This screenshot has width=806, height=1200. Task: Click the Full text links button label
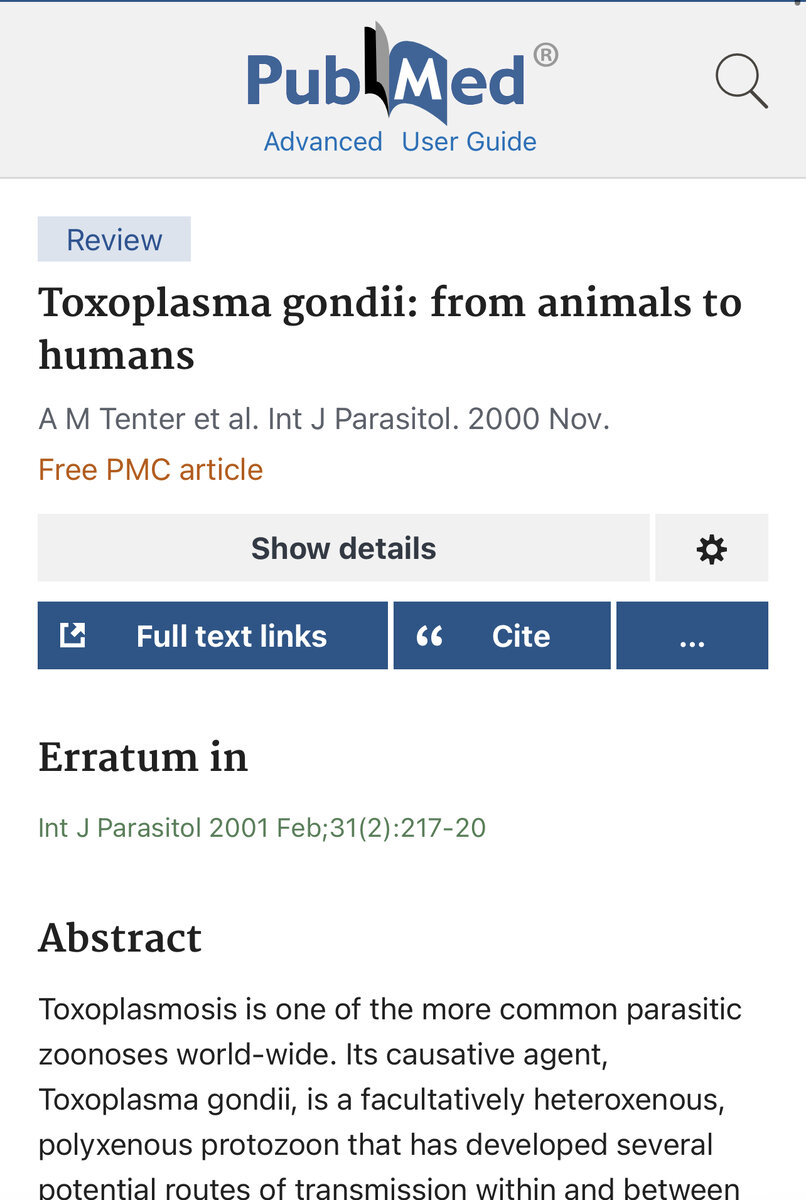(x=231, y=636)
